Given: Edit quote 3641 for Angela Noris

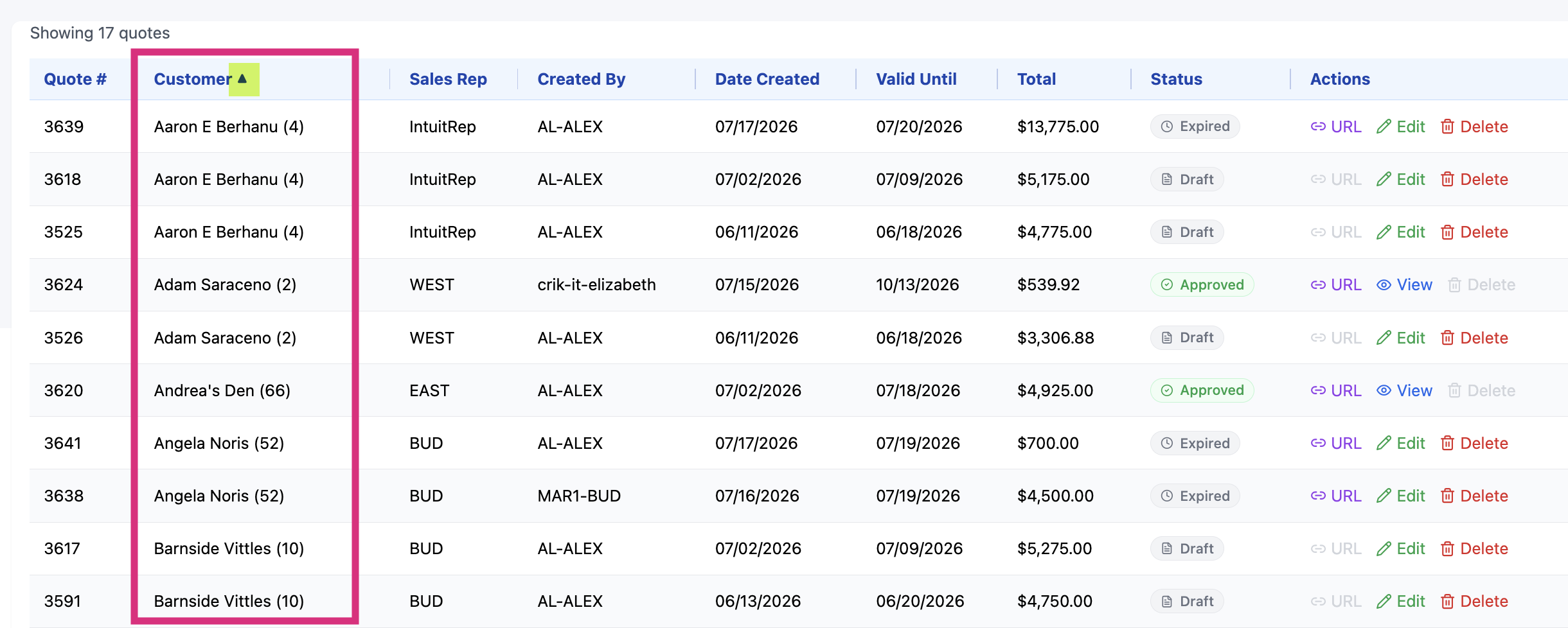Looking at the screenshot, I should [x=1401, y=443].
